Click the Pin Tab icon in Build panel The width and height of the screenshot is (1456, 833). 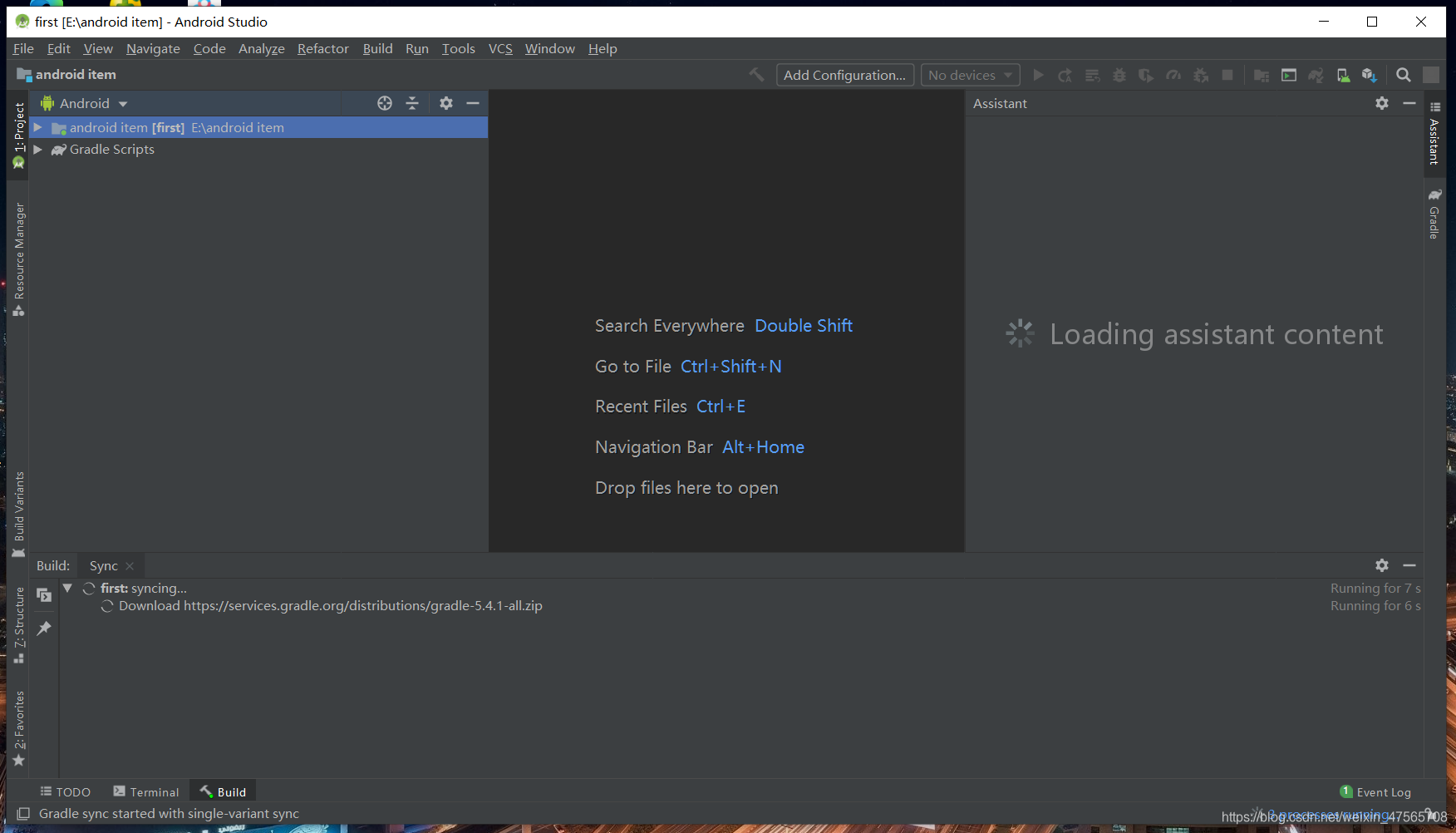point(44,628)
